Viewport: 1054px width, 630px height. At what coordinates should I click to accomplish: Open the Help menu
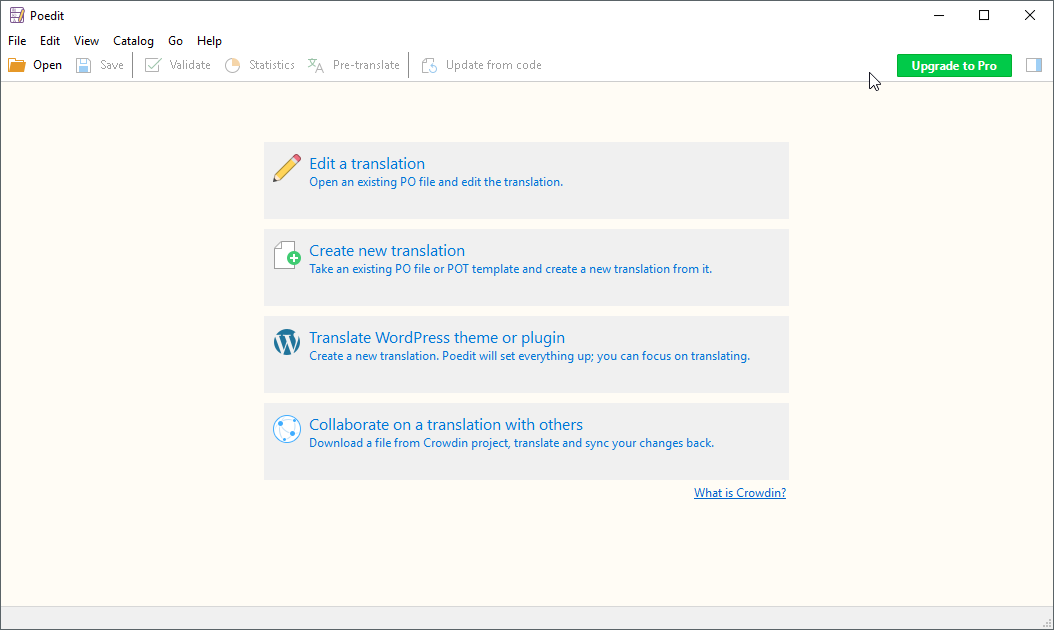[x=209, y=41]
